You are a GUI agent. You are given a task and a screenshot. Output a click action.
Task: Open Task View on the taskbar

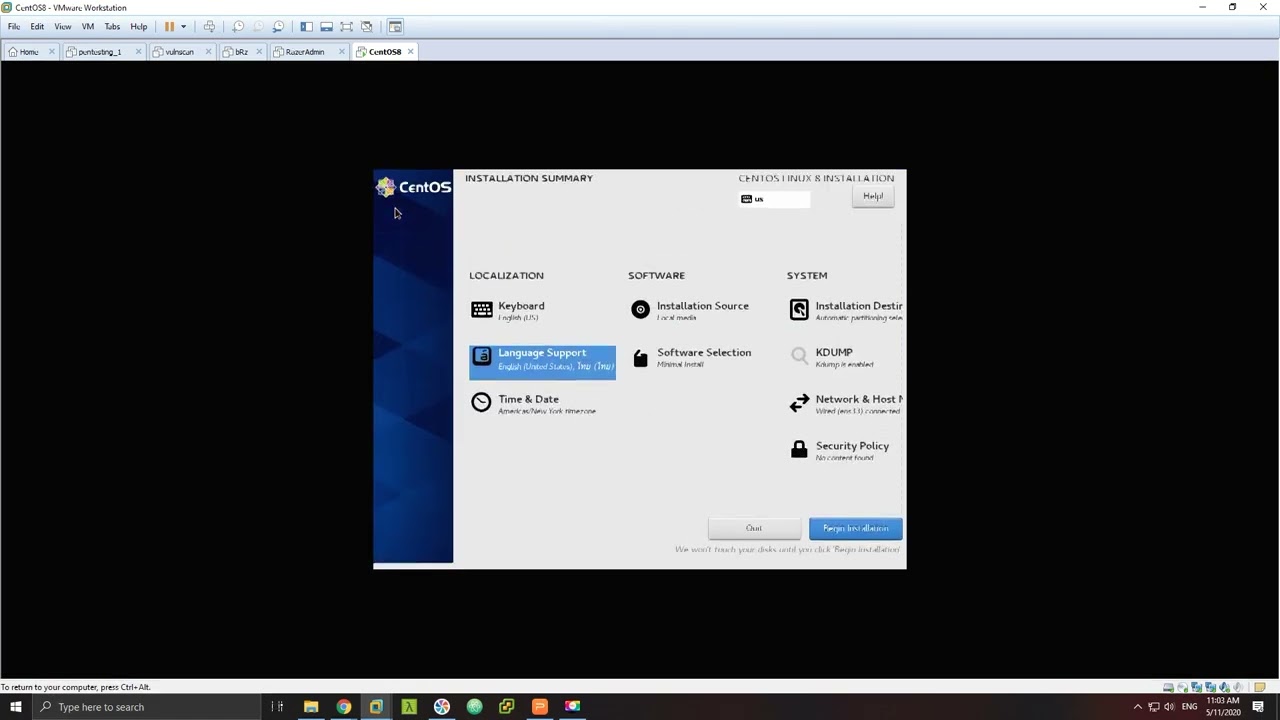click(x=278, y=707)
